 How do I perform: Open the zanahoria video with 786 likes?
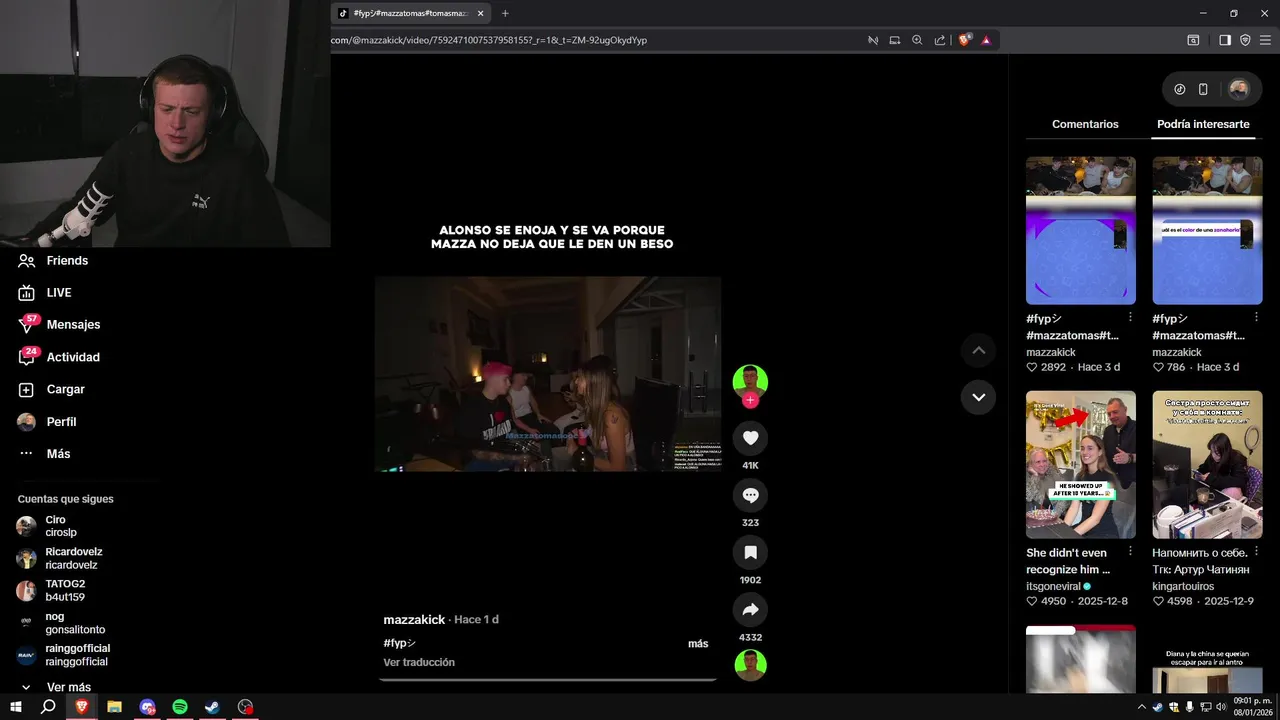point(1207,230)
